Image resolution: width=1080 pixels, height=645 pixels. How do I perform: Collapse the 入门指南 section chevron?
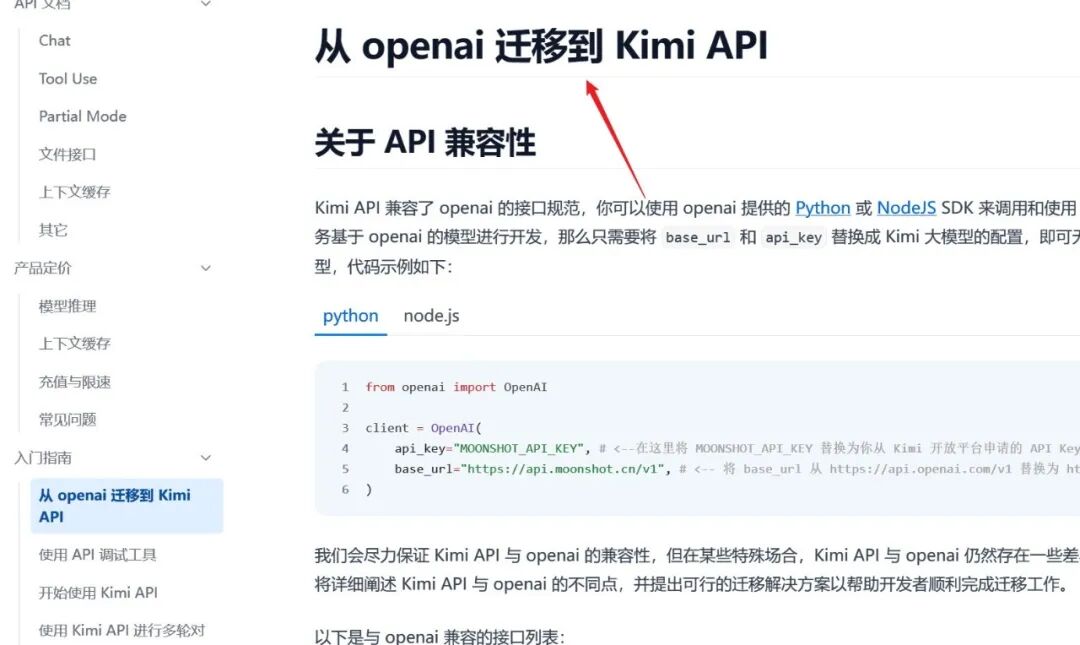205,458
